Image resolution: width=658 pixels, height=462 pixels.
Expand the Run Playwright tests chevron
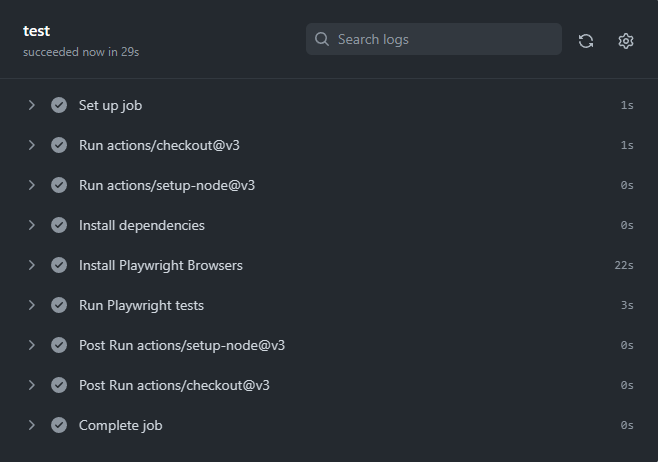31,305
